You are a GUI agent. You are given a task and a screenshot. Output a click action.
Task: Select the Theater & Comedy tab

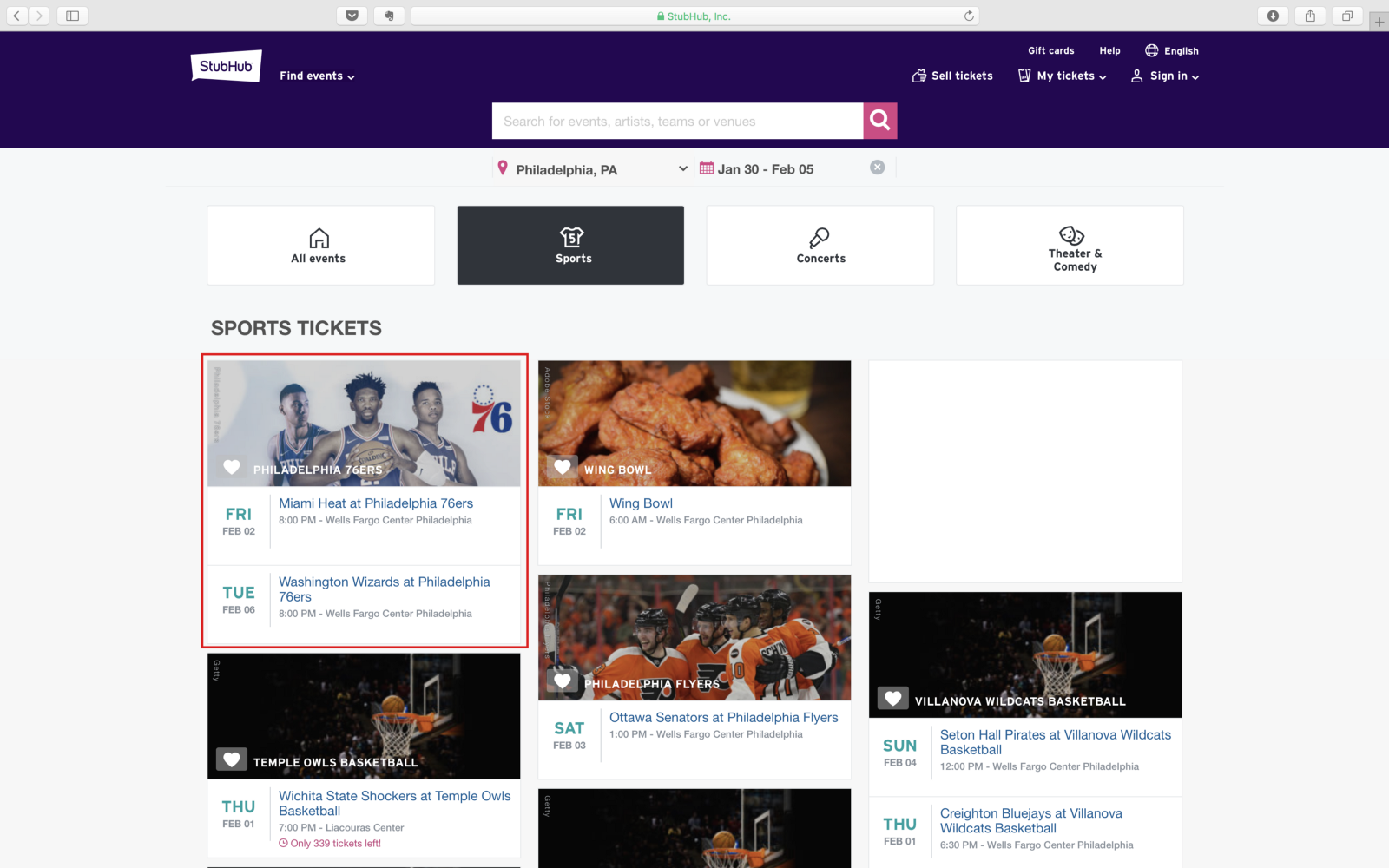tap(1070, 245)
